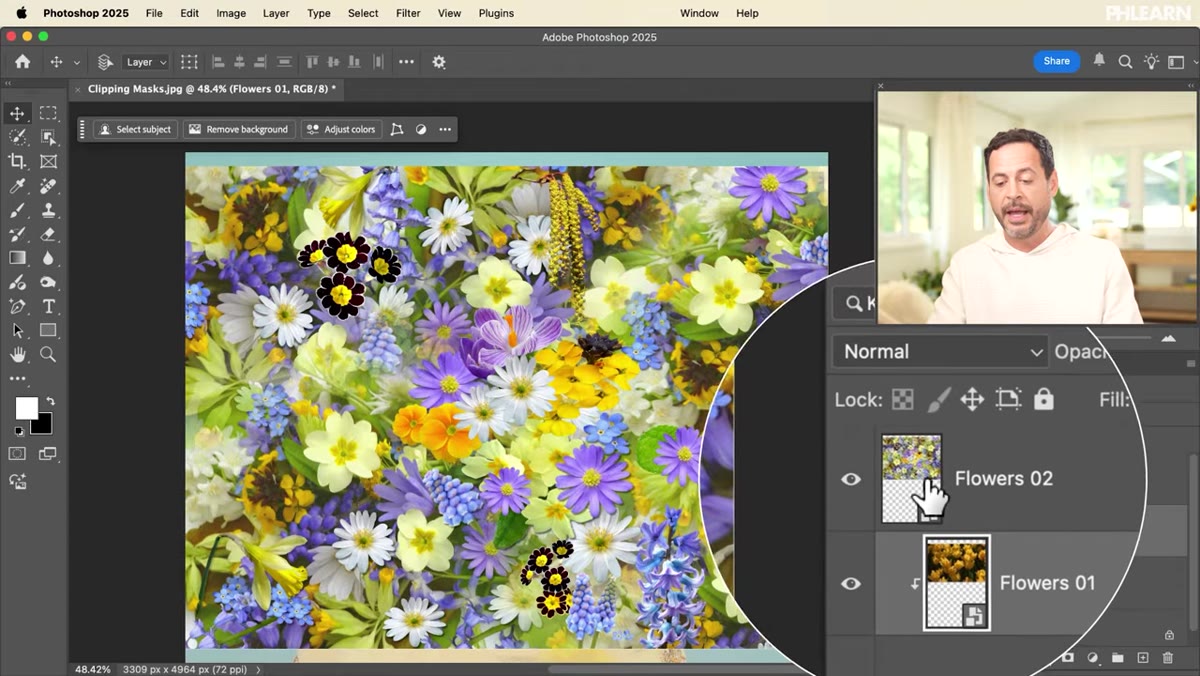Select the Rectangle shape tool

[x=48, y=330]
